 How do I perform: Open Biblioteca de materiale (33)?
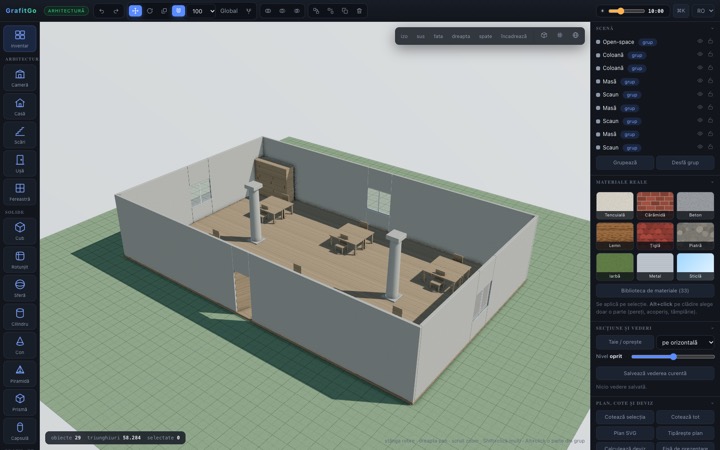coord(655,291)
